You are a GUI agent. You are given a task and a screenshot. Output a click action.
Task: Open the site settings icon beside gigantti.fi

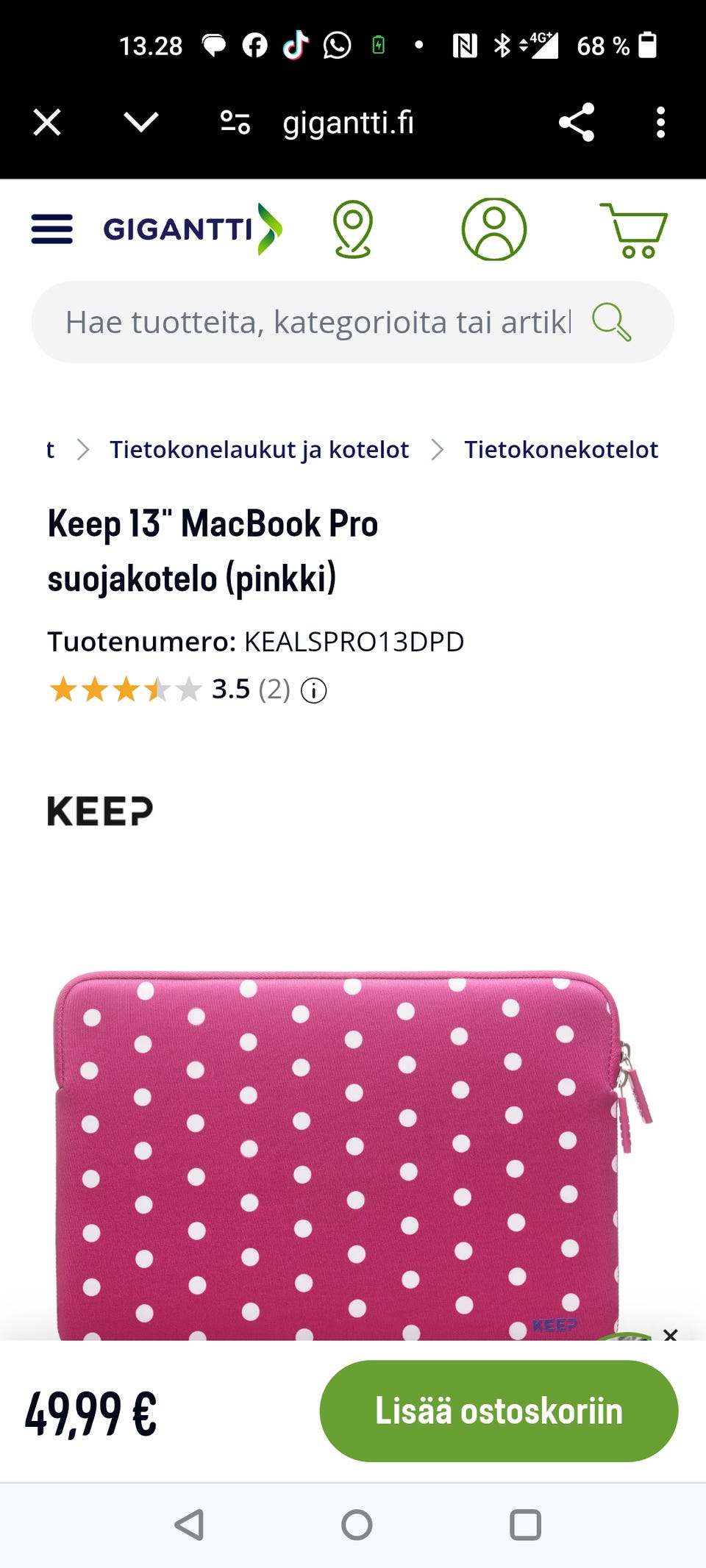click(x=235, y=122)
